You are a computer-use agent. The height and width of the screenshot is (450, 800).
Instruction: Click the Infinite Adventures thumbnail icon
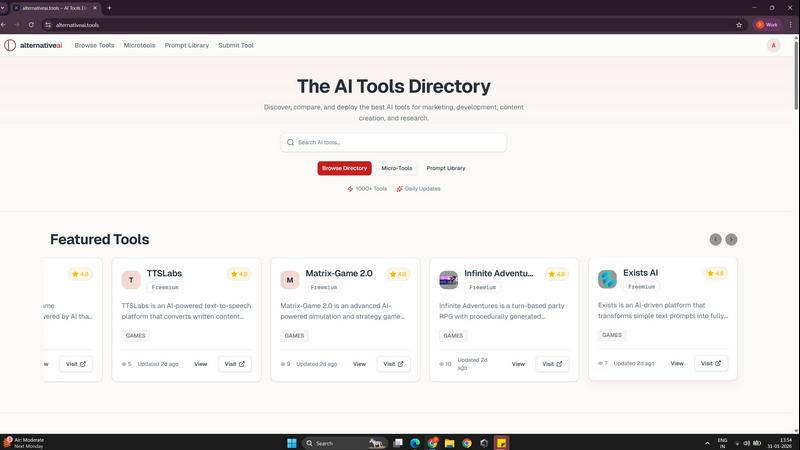coord(448,280)
